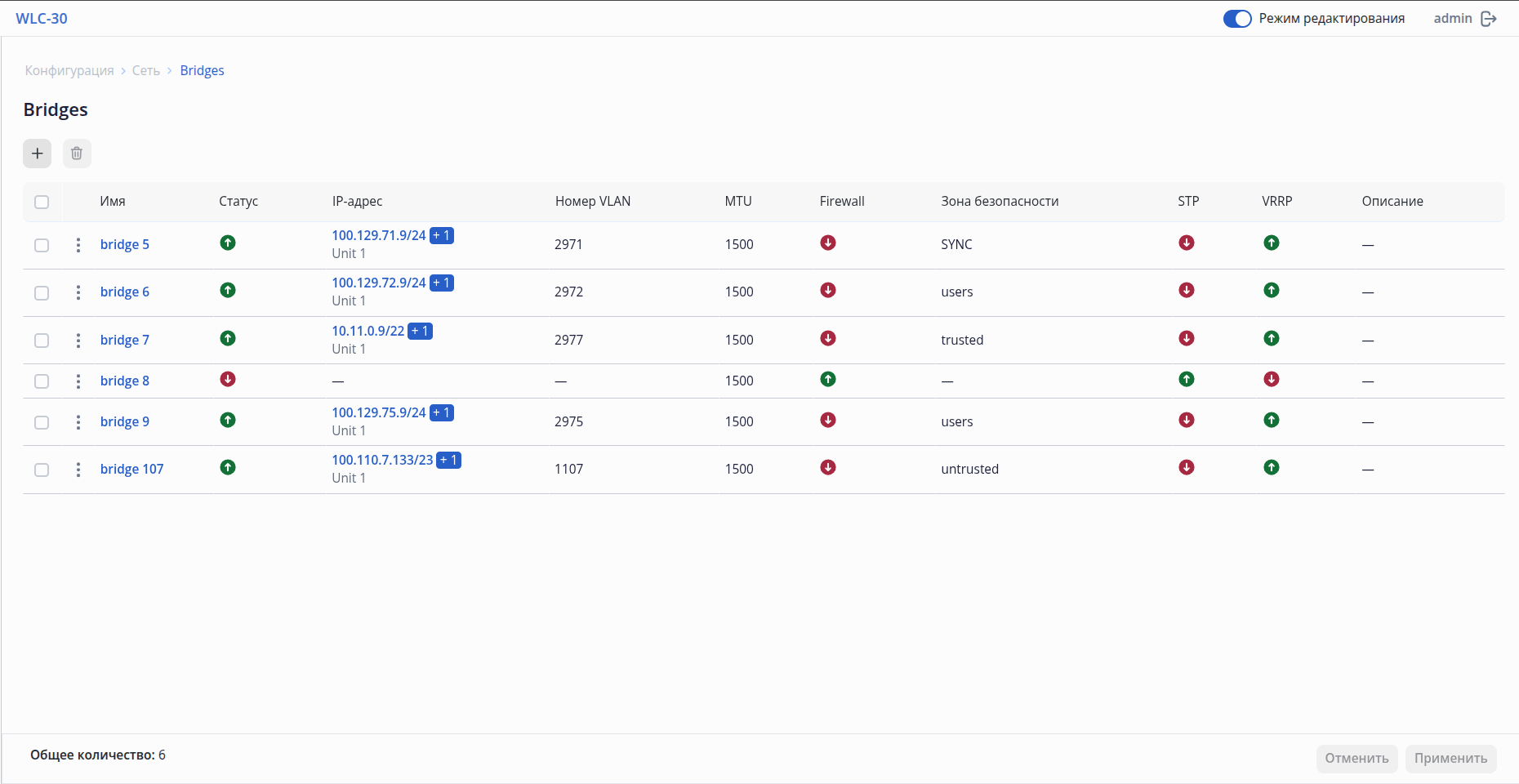Open the bridge 6 link

pyautogui.click(x=125, y=292)
